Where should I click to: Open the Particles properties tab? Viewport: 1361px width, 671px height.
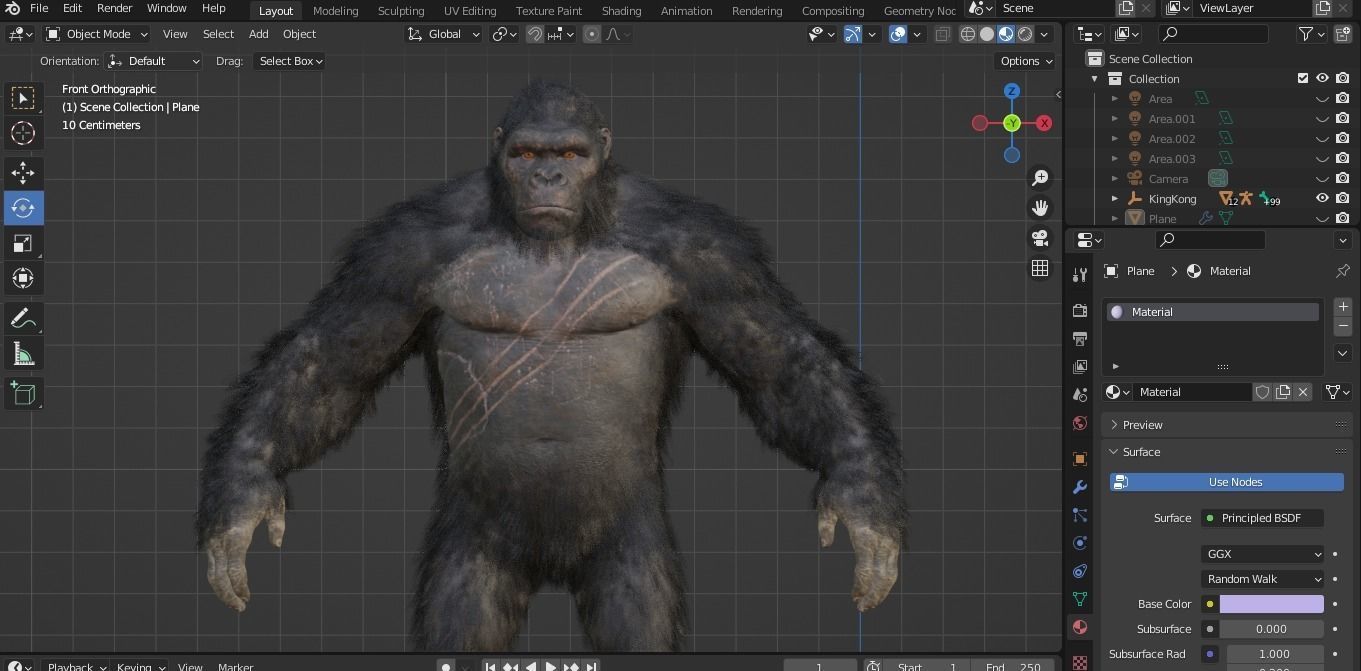[1080, 515]
